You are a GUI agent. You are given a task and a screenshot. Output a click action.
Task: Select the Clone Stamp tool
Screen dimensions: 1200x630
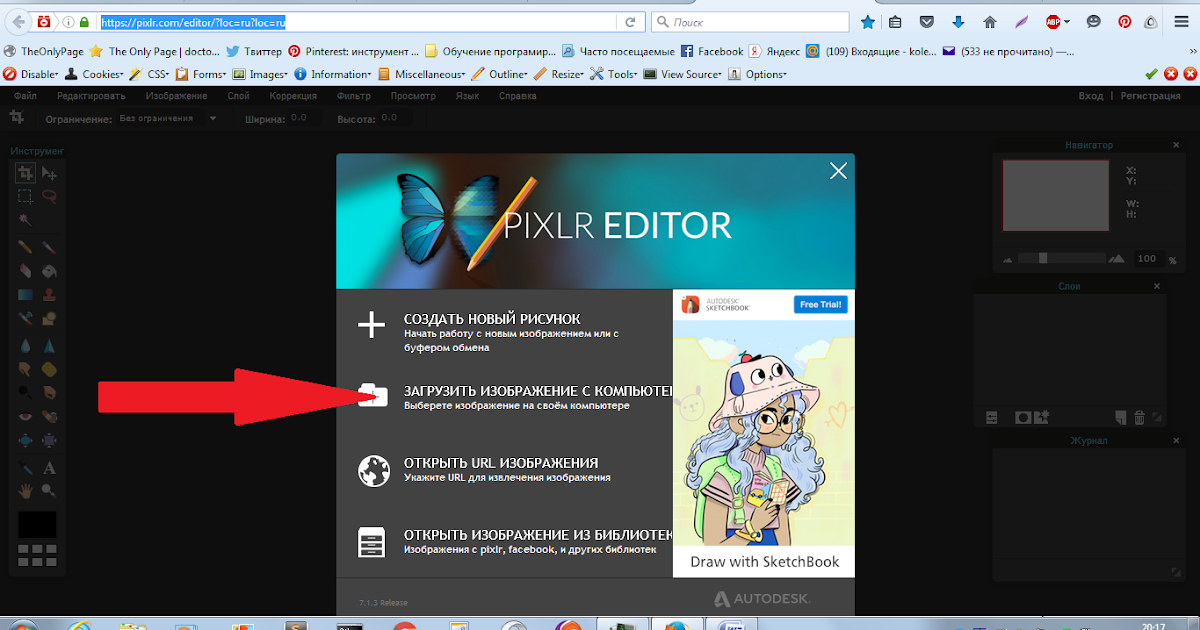(49, 294)
